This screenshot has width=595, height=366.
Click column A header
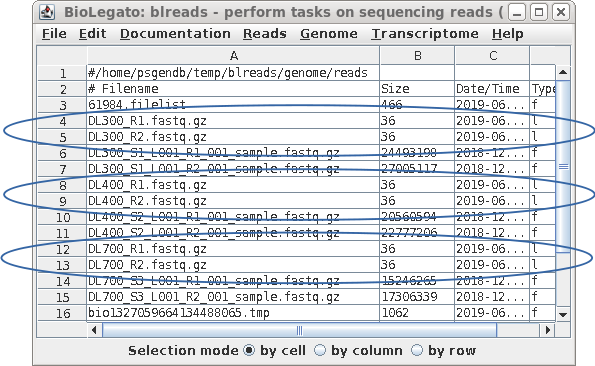point(233,55)
